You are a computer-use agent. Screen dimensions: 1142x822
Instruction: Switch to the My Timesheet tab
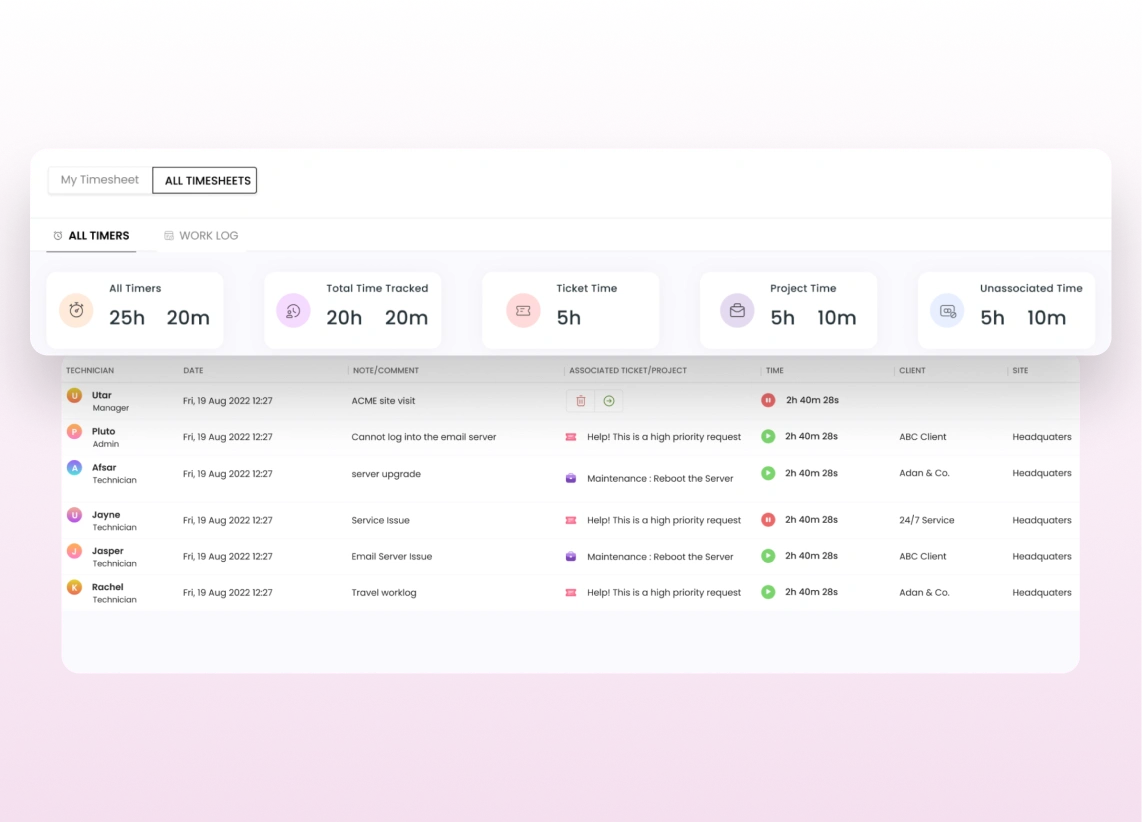100,180
